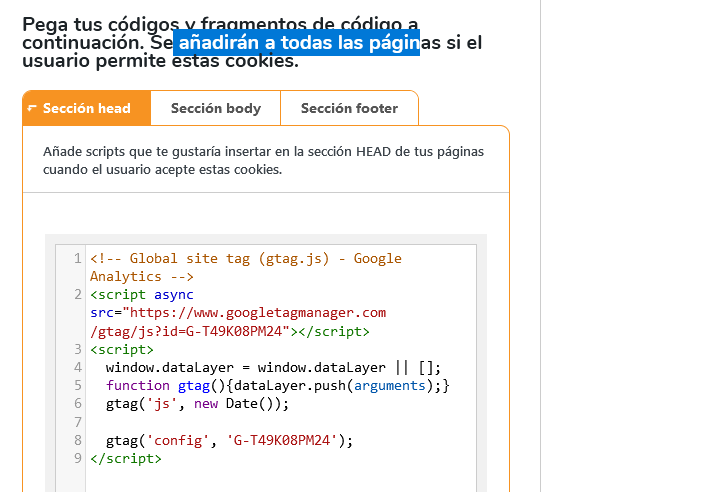Click the window.dataLayer assignment line
Screen dimensions: 726x492
tap(273, 367)
